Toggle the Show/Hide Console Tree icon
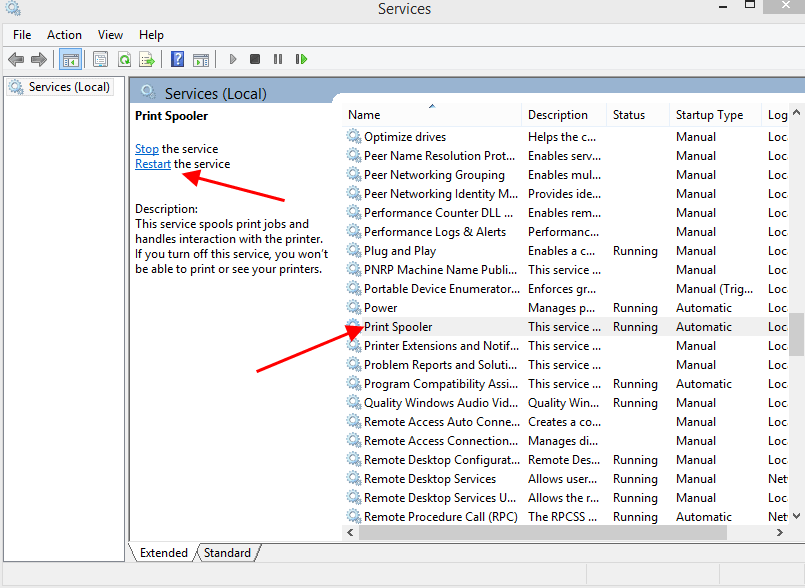The image size is (805, 588). click(x=70, y=60)
